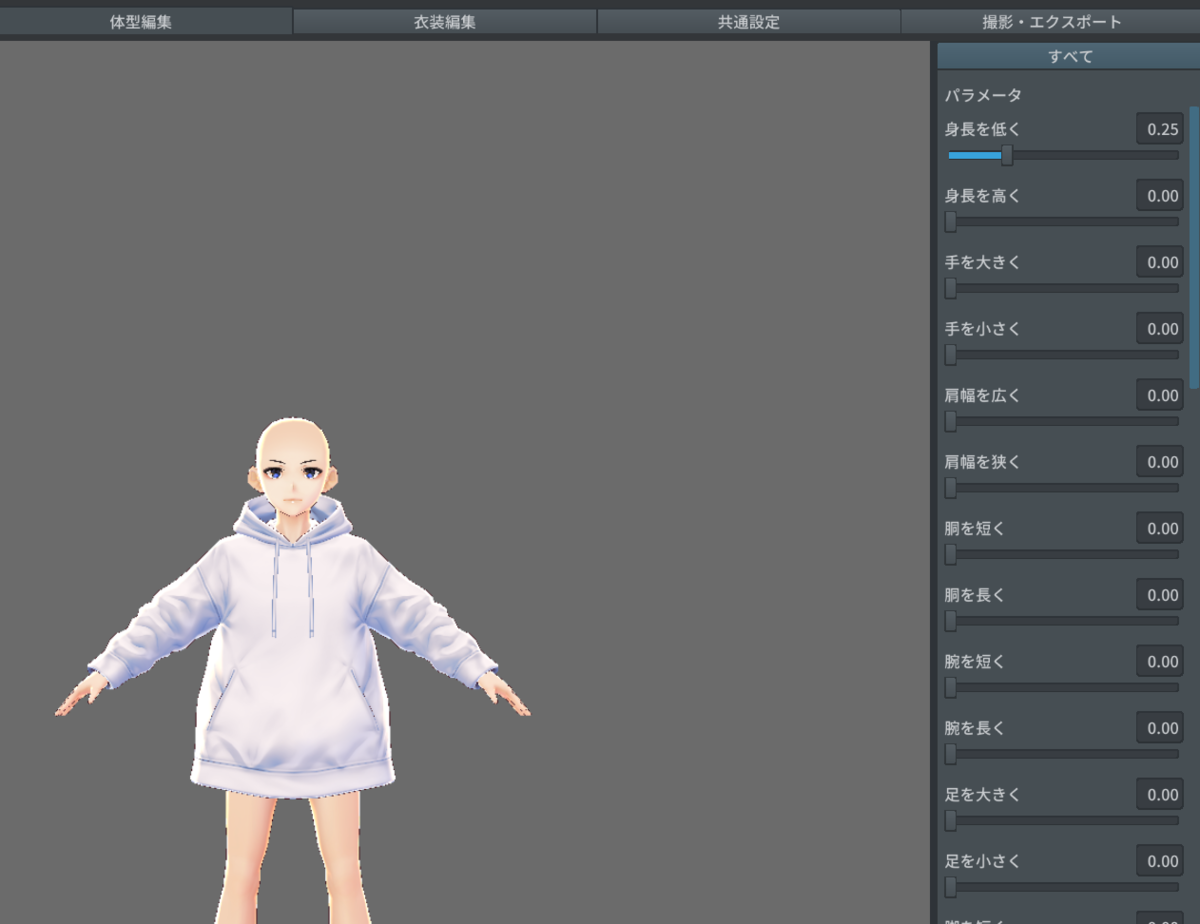Click the 胴を短く slider track
The width and height of the screenshot is (1200, 924).
(1063, 554)
